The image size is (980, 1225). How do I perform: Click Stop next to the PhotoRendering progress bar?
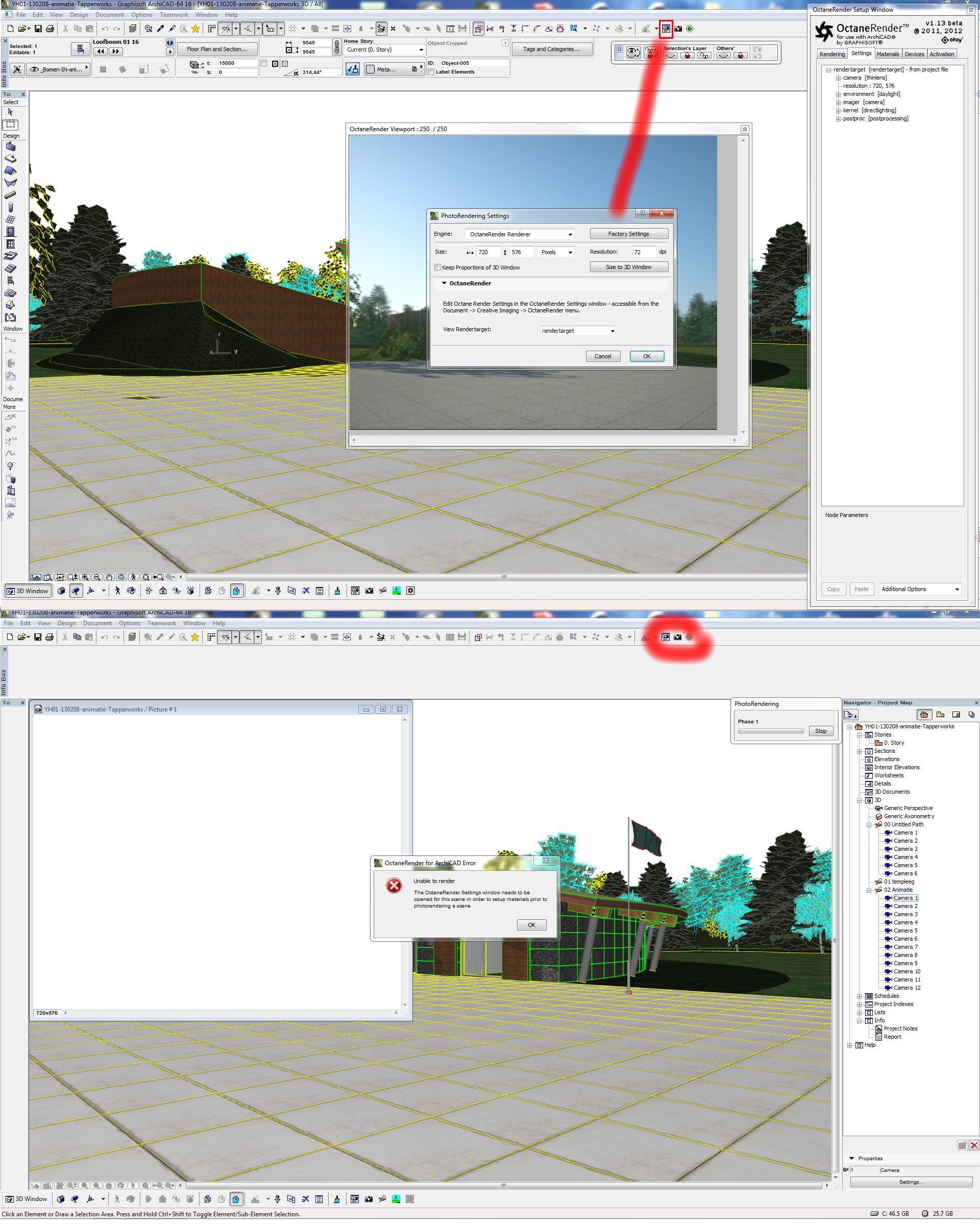820,731
